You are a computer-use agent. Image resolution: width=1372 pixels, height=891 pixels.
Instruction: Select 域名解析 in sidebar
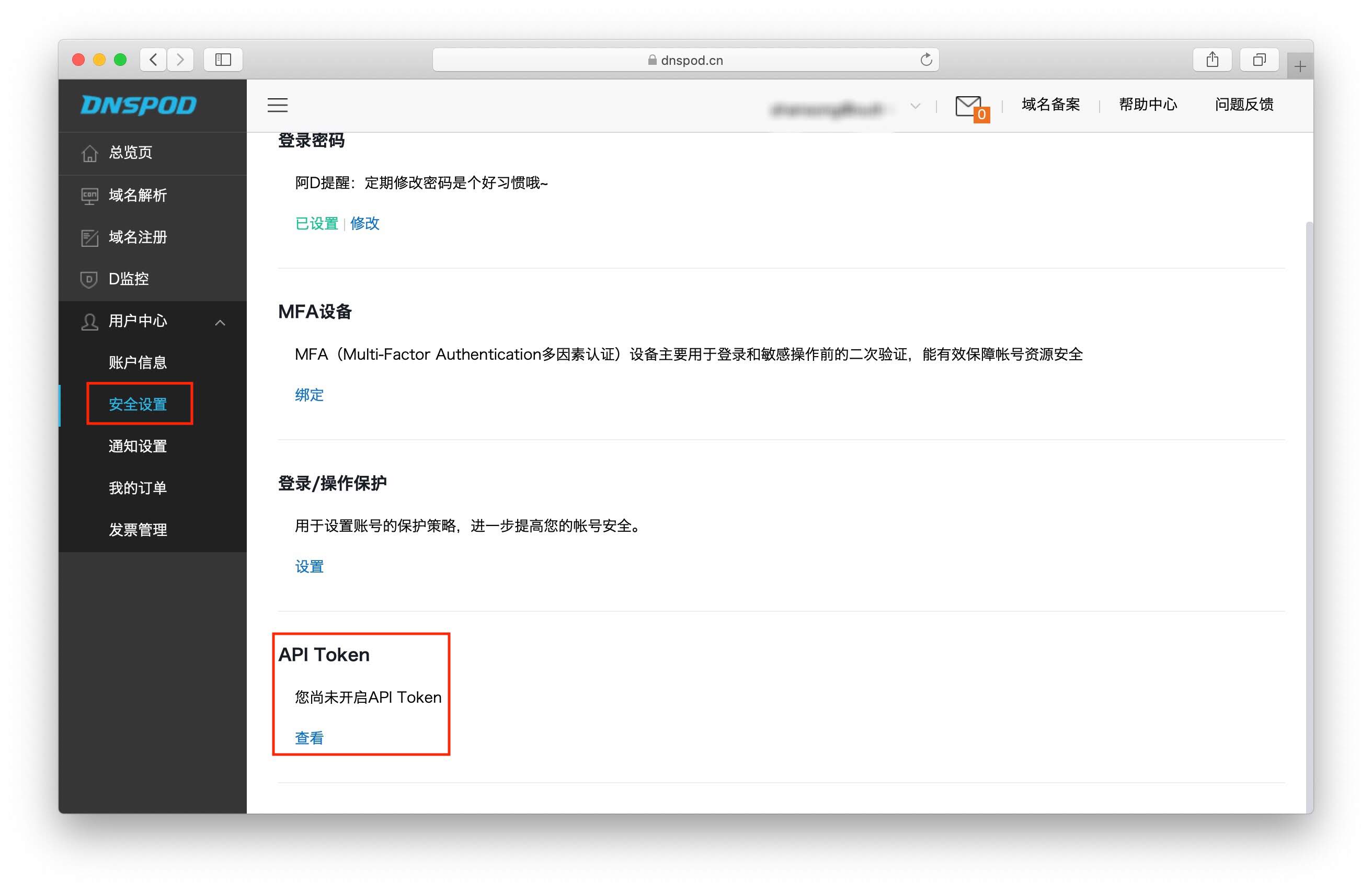click(138, 196)
